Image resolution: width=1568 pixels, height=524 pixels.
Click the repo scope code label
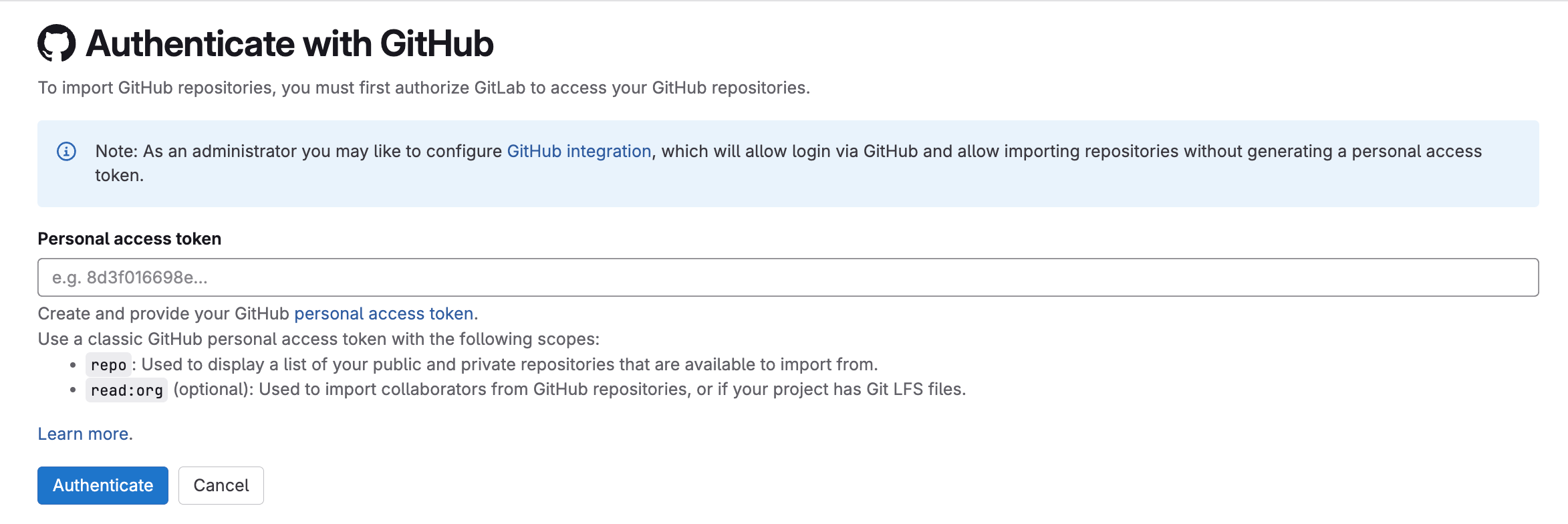pos(108,365)
